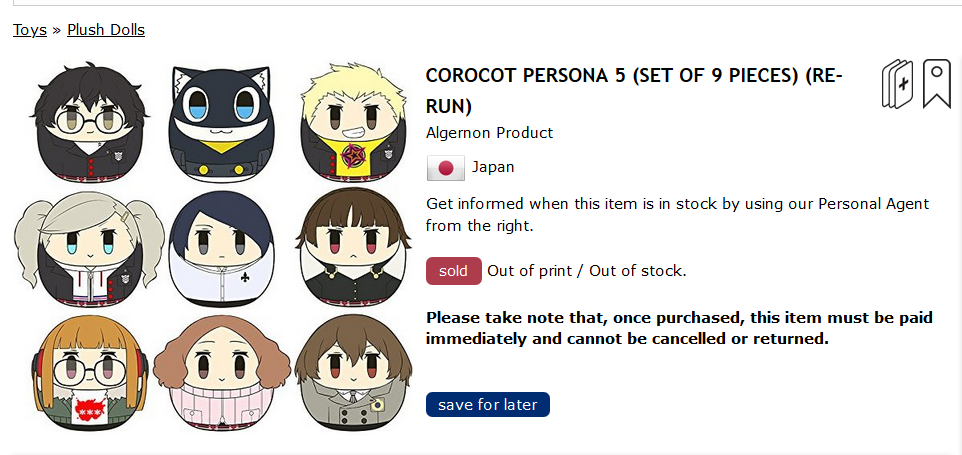Click the black-haired plush with glasses

(x=90, y=123)
